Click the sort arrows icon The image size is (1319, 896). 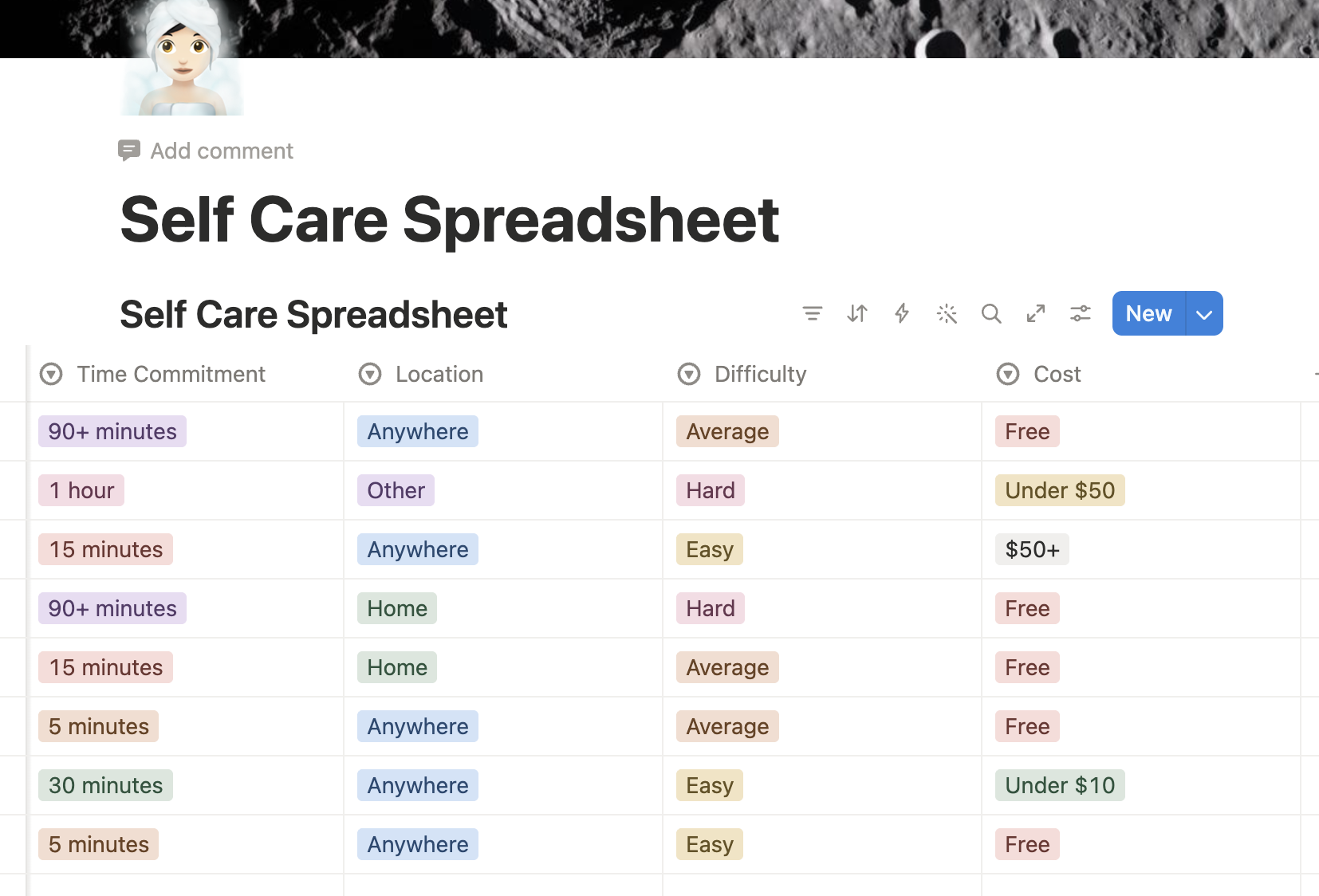click(x=857, y=313)
